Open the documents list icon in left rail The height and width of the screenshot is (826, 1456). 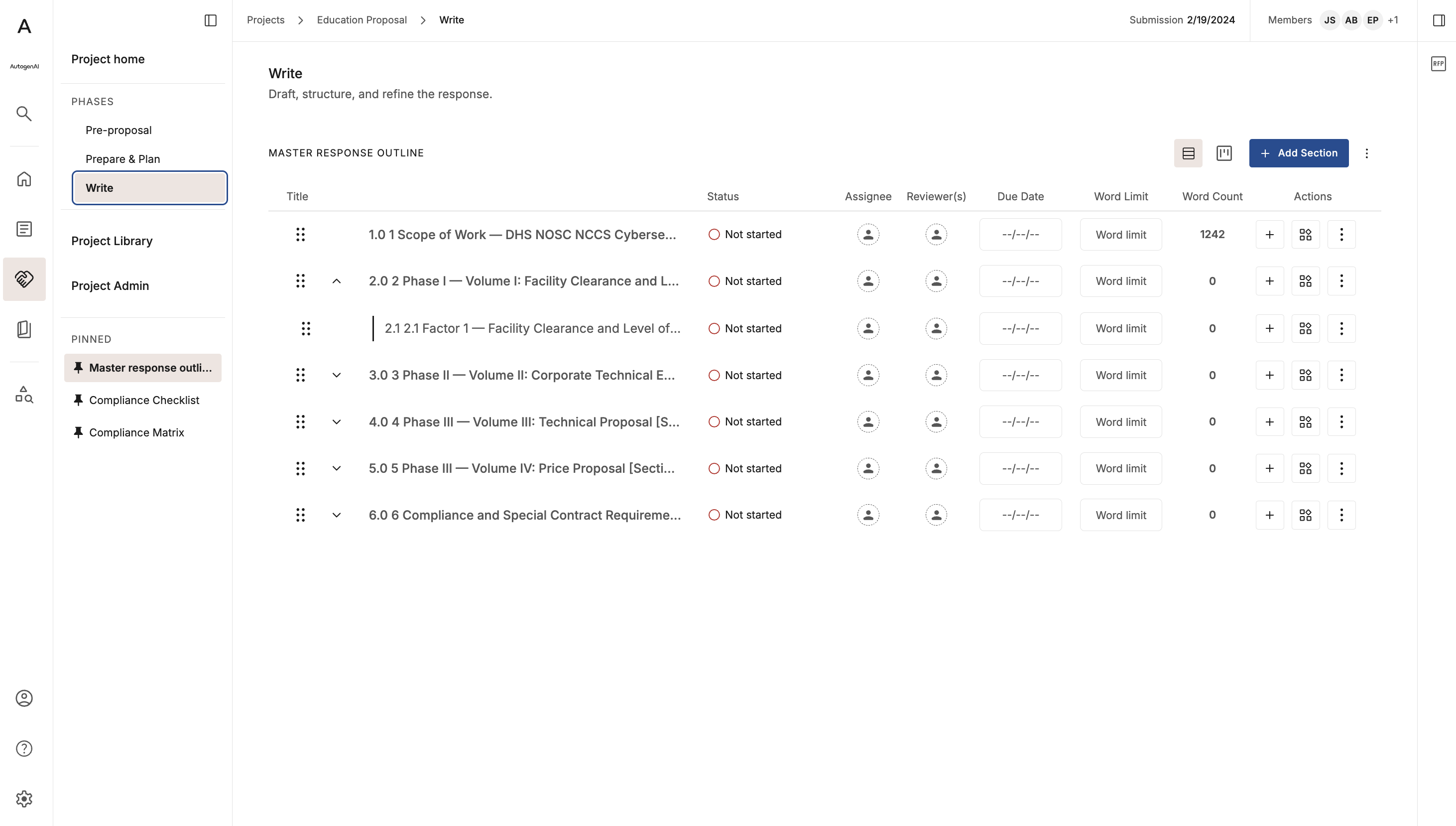(24, 229)
